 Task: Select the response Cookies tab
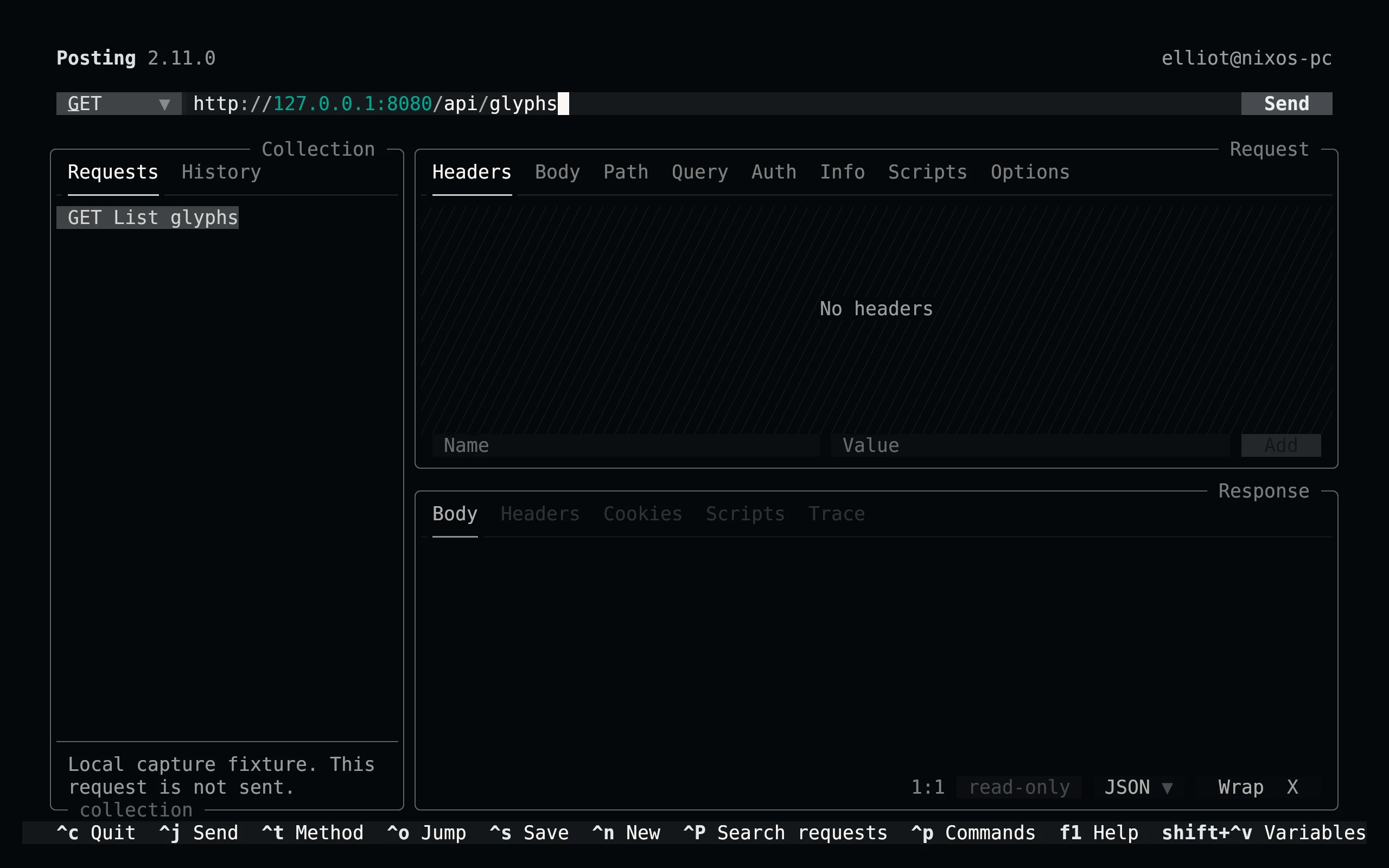click(x=643, y=514)
